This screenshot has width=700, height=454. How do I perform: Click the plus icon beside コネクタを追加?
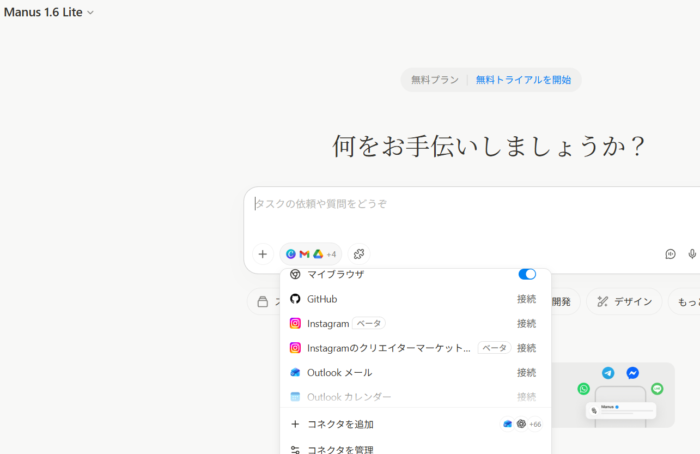(x=295, y=424)
